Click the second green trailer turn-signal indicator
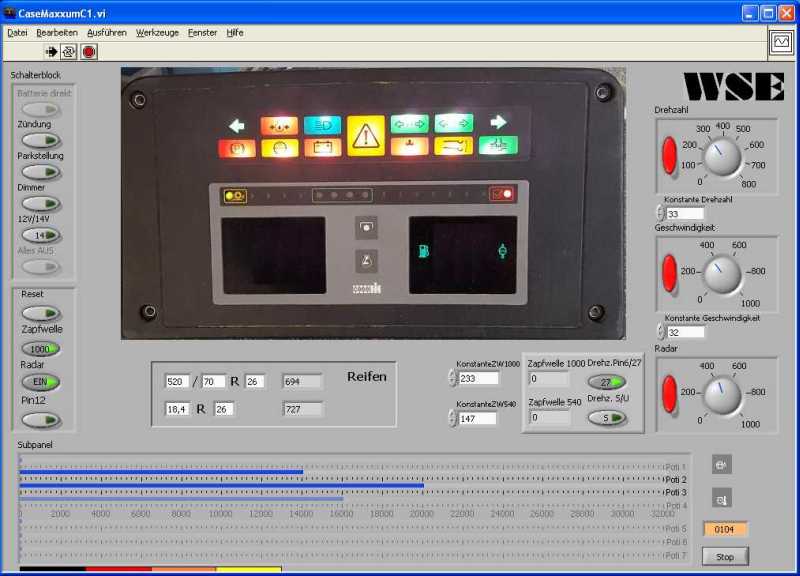 454,123
